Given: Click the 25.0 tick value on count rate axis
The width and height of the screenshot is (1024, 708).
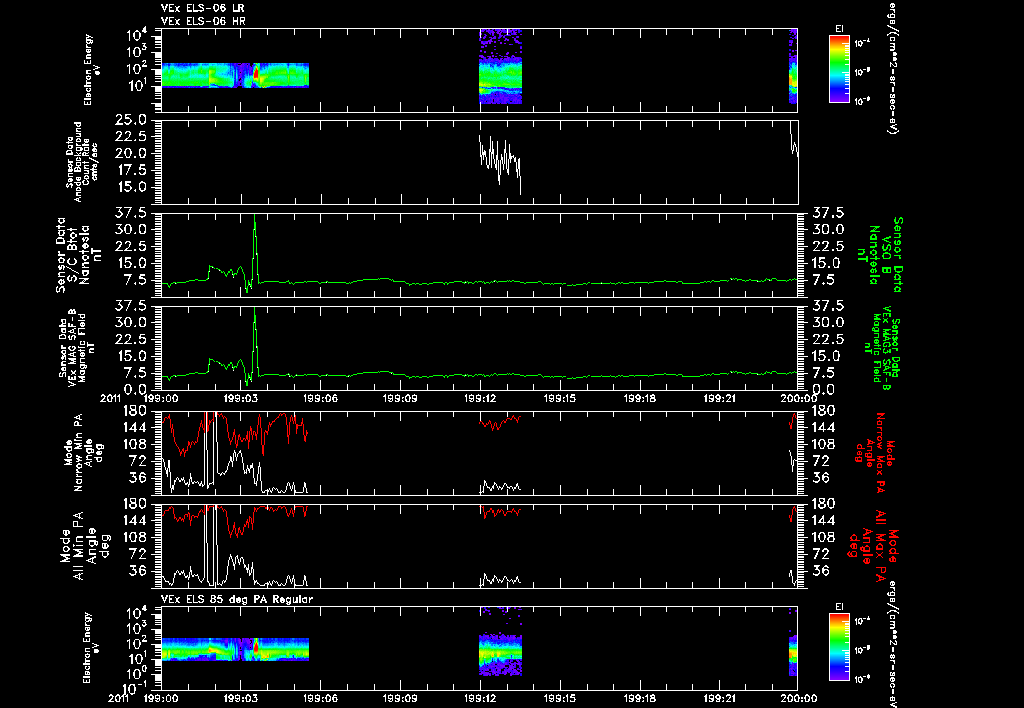Looking at the screenshot, I should pos(131,120).
